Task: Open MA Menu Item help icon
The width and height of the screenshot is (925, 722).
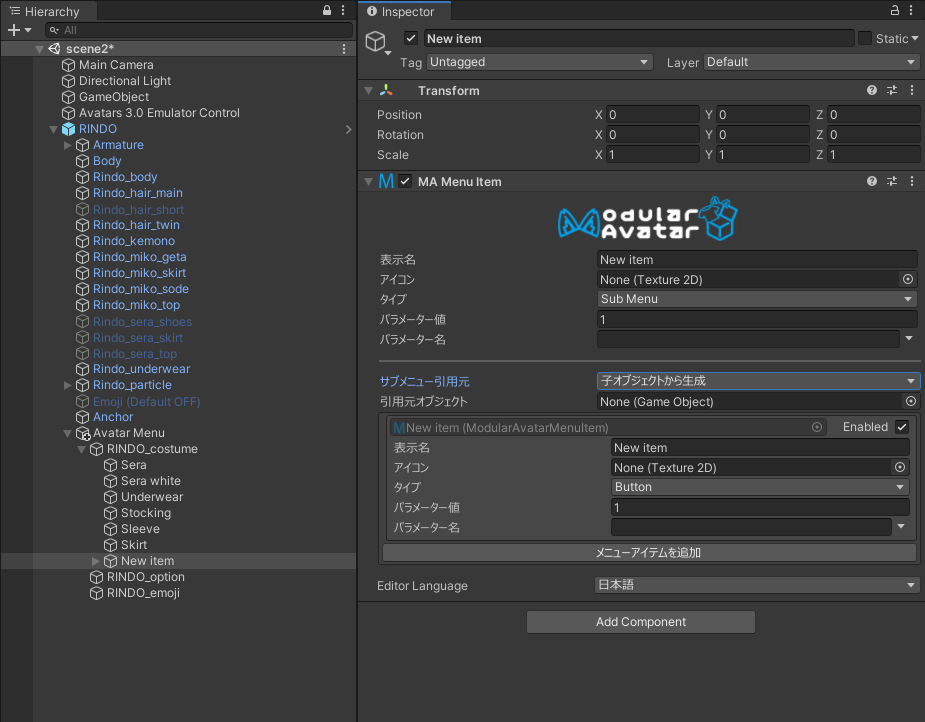Action: (872, 181)
